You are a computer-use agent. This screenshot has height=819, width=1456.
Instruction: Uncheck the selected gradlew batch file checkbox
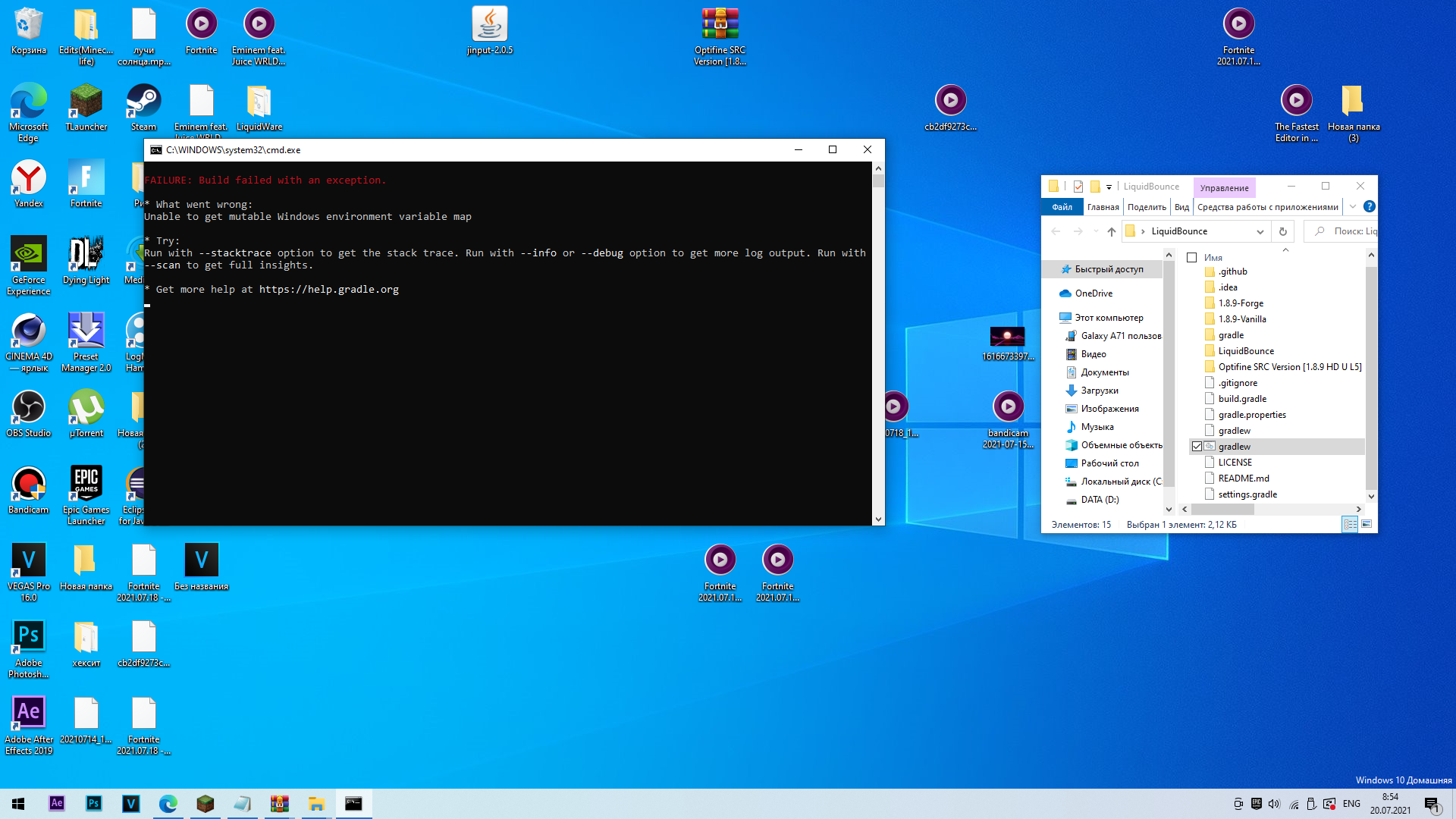[1197, 447]
